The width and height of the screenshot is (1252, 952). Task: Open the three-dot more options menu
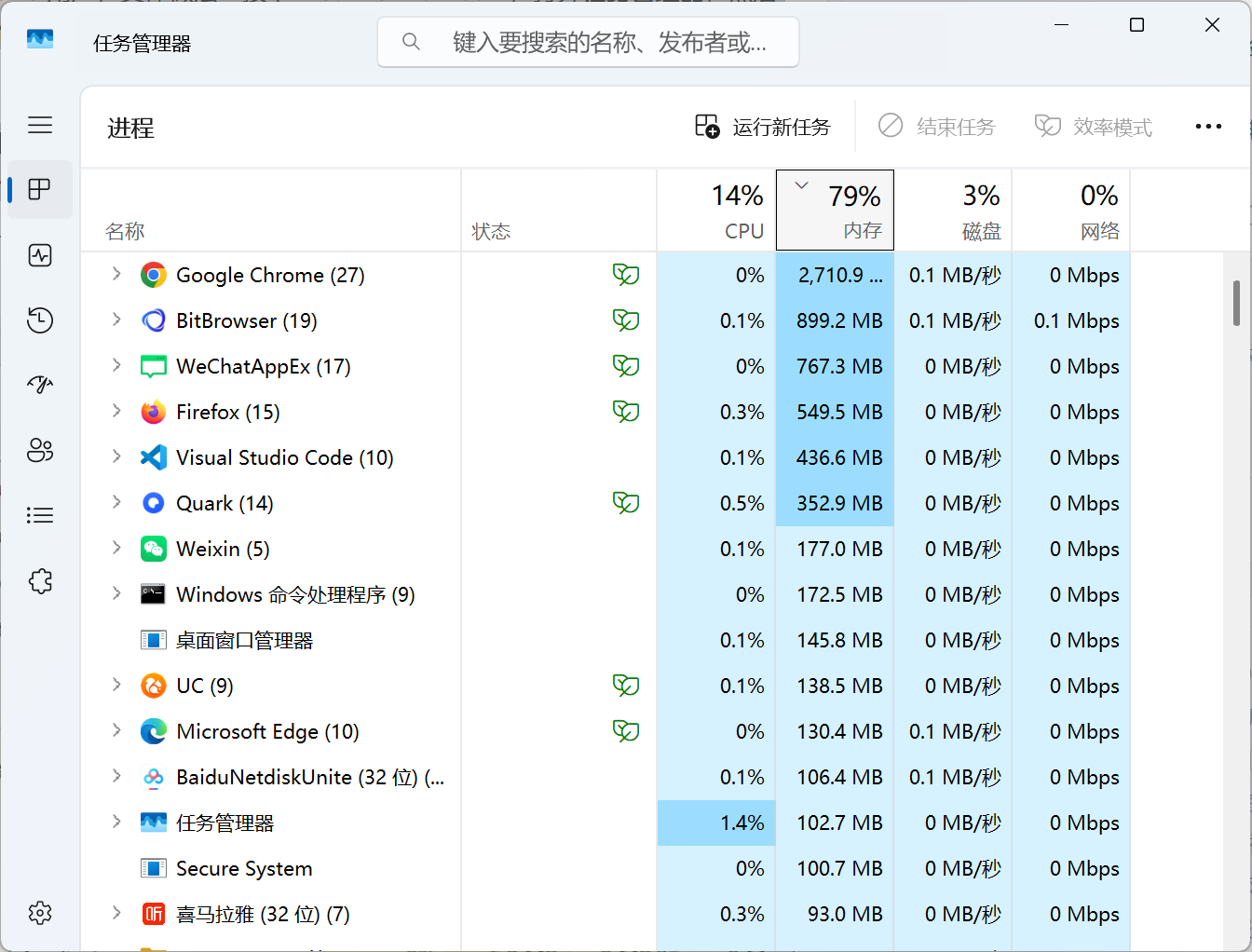[x=1208, y=127]
